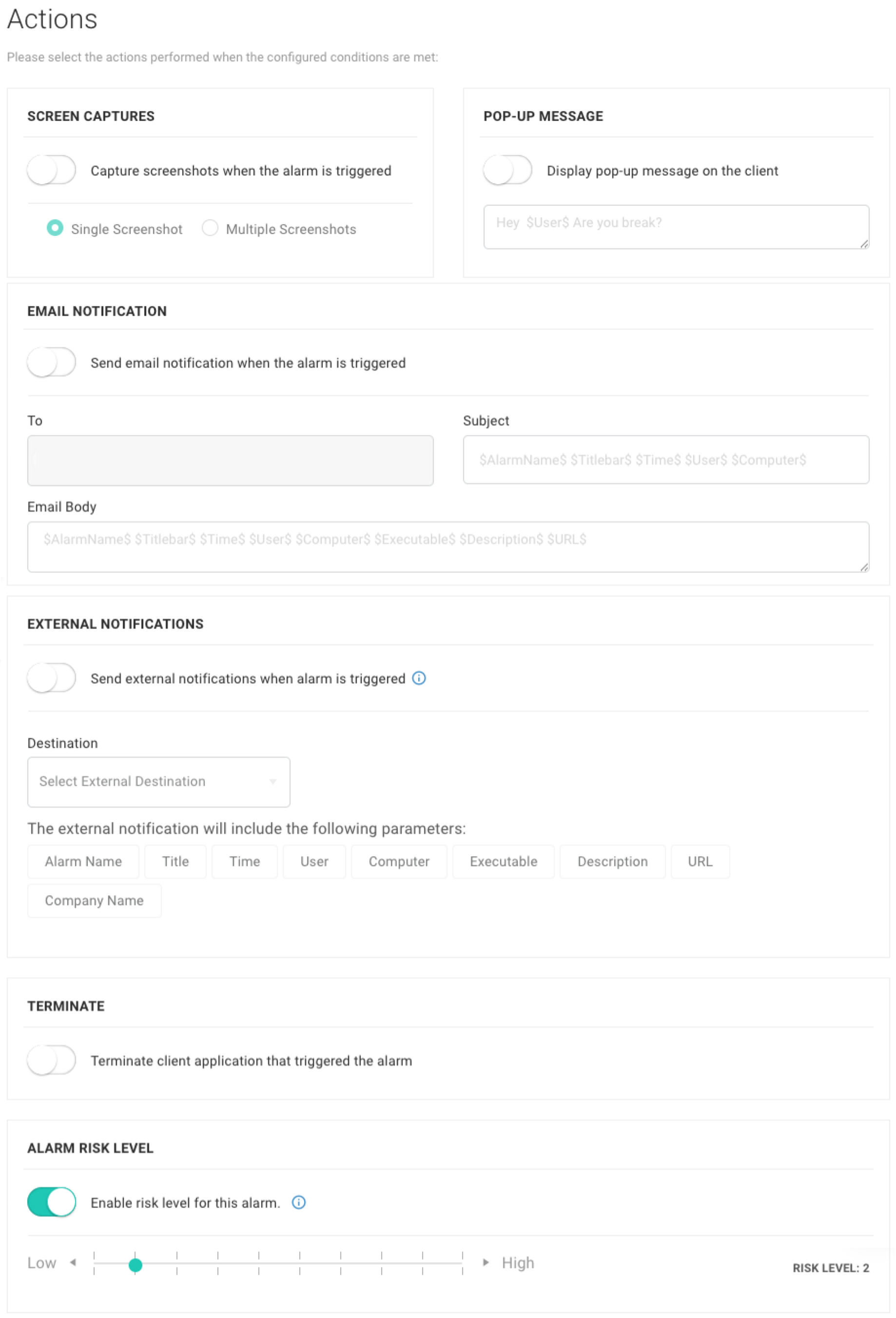The image size is (896, 1318).
Task: Select the Single Screenshot radio option
Action: [55, 228]
